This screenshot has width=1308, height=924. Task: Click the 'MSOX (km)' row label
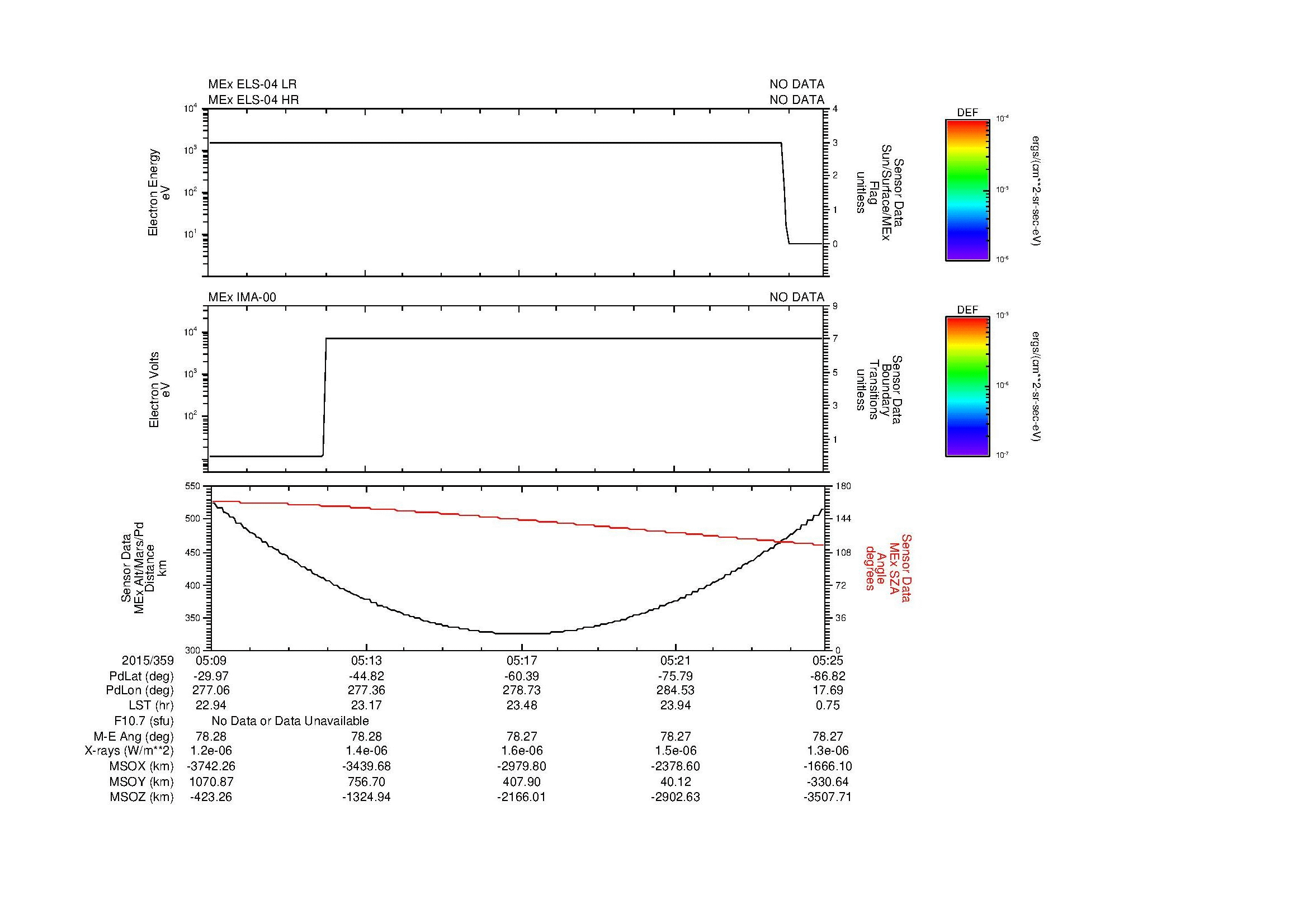(142, 766)
